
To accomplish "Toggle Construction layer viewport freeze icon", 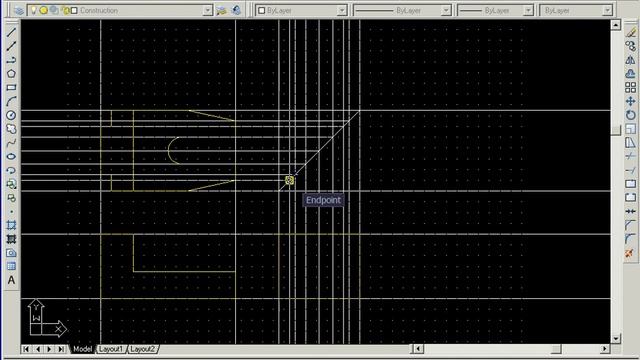I will tap(54, 10).
